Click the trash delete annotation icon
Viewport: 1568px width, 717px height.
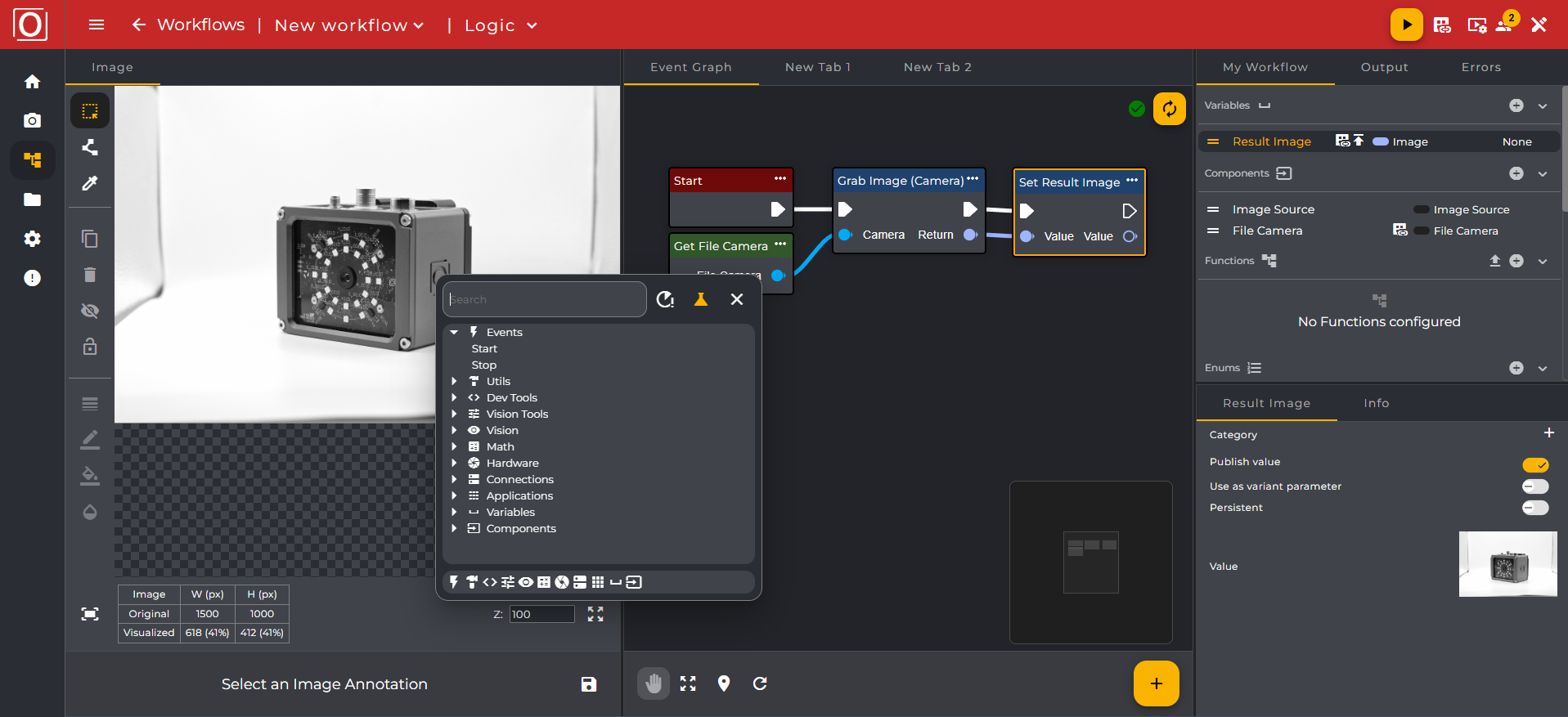pos(90,275)
